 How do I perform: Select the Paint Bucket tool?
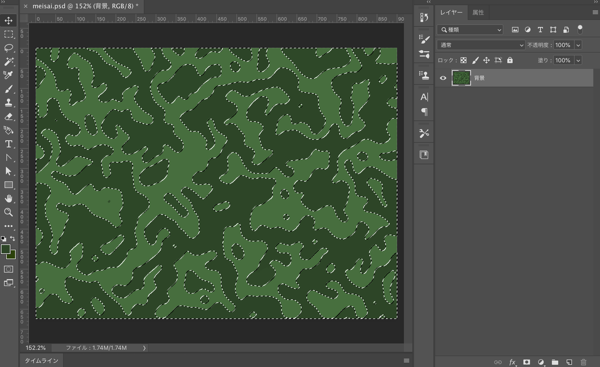tap(8, 130)
